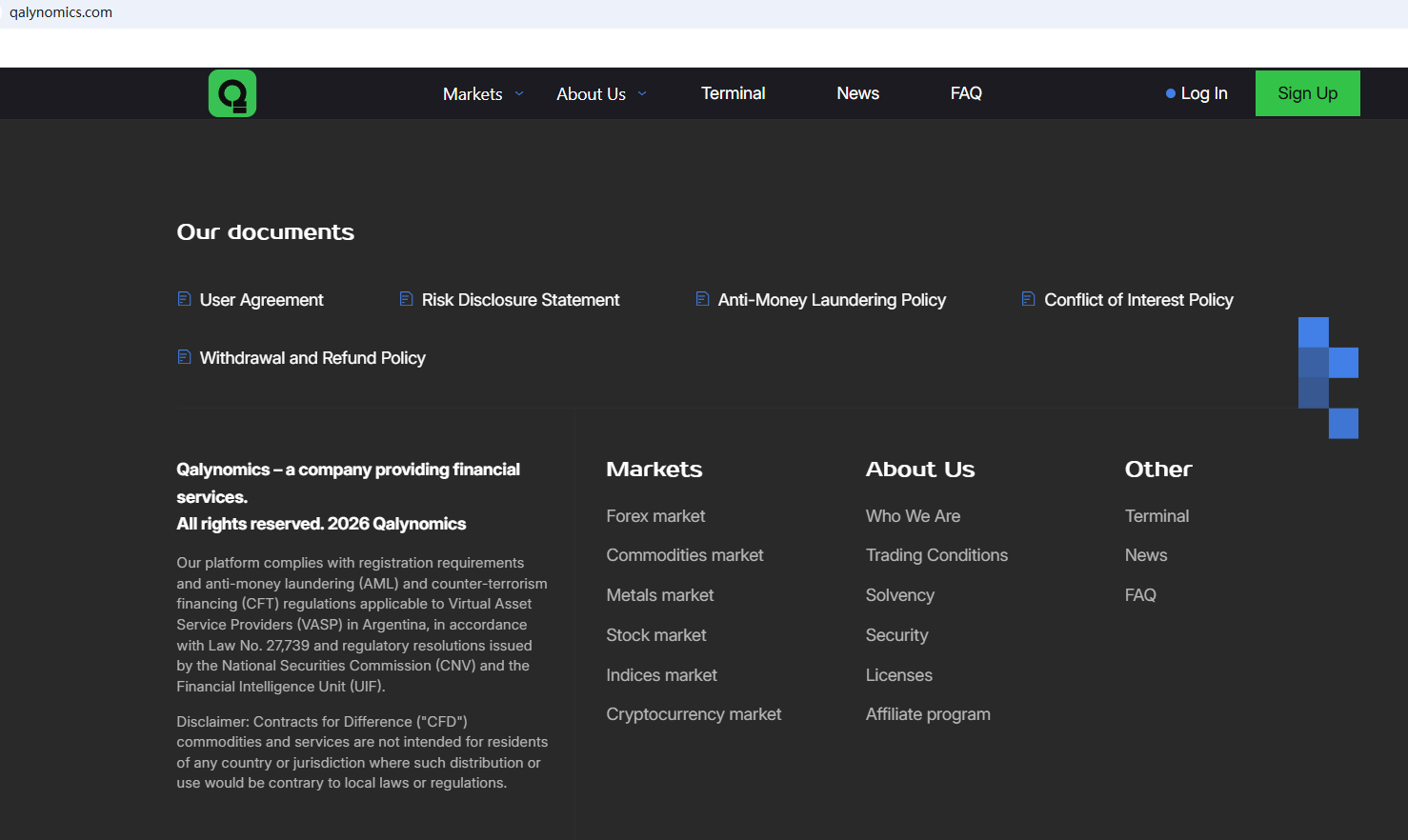Screen dimensions: 1408x840
Task: Visit the Trading Conditions footer link
Action: click(936, 555)
